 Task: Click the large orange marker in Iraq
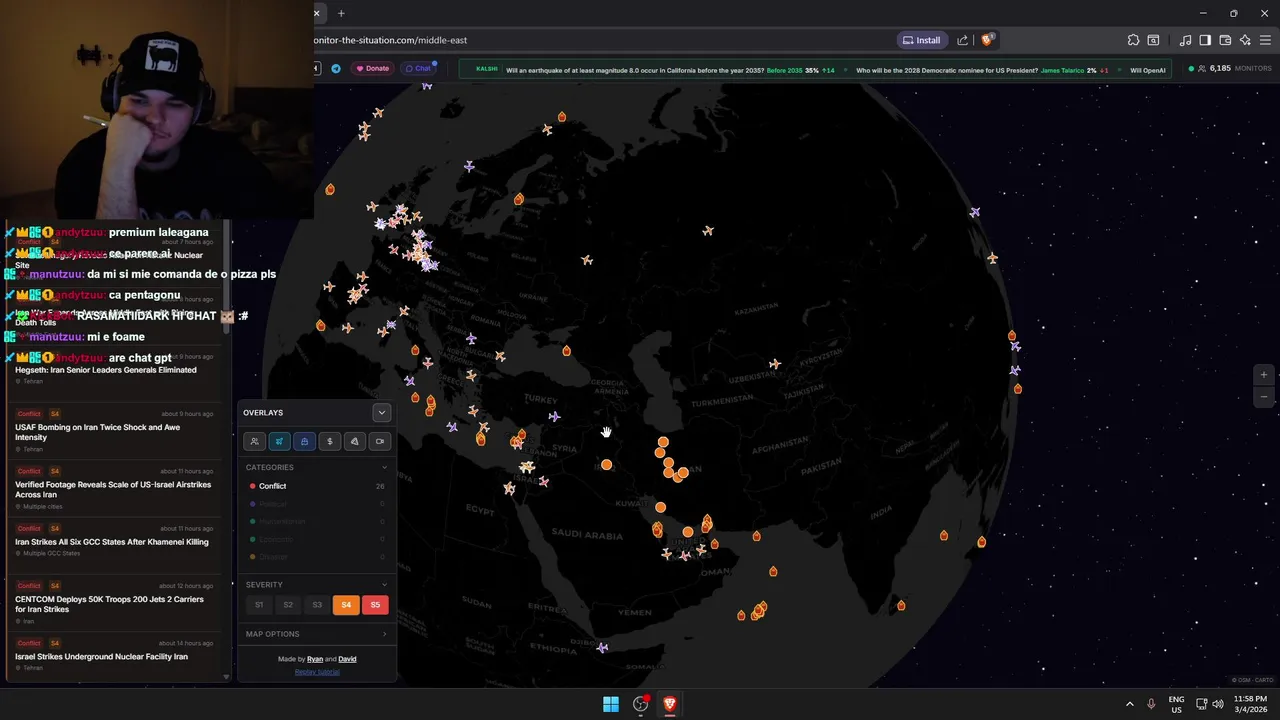tap(606, 465)
